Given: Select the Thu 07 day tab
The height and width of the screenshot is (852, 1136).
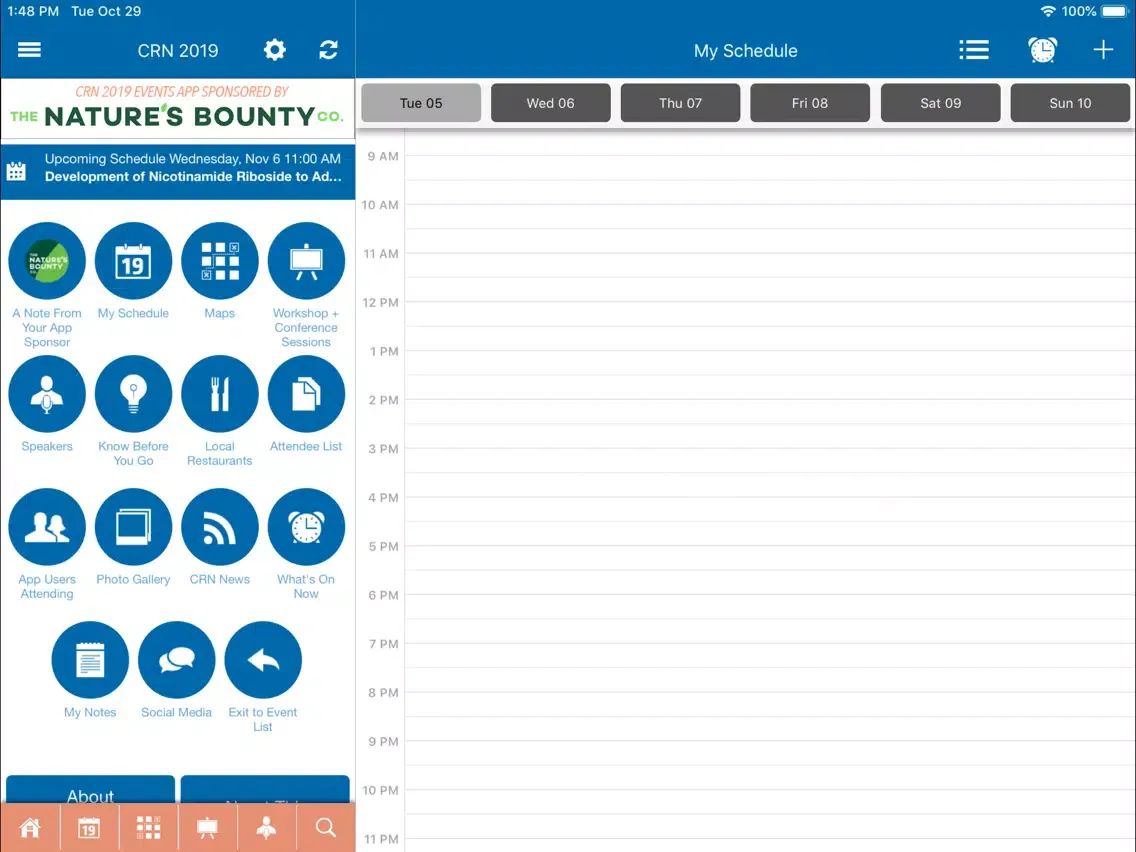Looking at the screenshot, I should 680,103.
